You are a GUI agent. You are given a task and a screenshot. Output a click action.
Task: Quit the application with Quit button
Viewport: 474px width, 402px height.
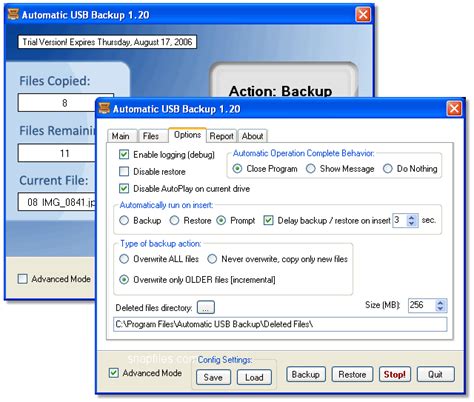tap(435, 374)
